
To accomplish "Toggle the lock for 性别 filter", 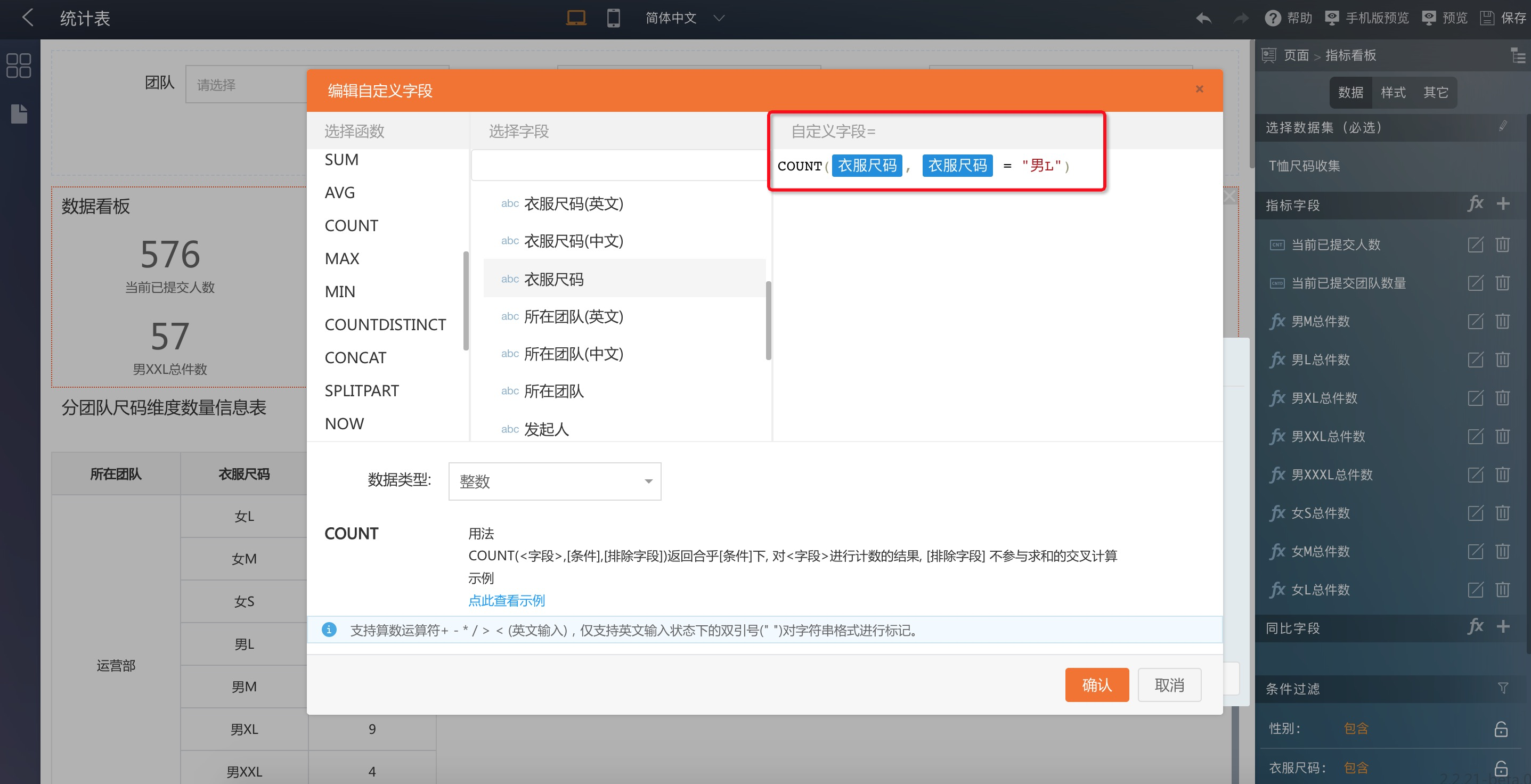I will (x=1501, y=729).
